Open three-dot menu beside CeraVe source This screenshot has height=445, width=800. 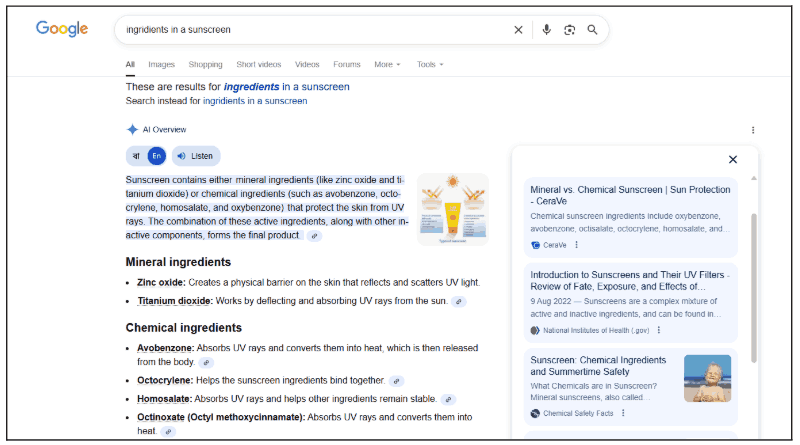tap(577, 245)
